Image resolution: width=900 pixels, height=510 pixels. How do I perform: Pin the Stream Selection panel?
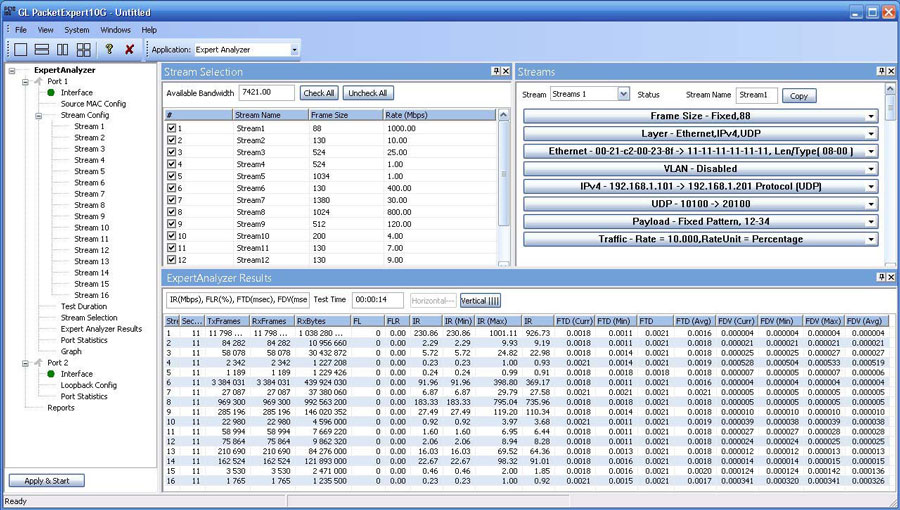pyautogui.click(x=496, y=71)
